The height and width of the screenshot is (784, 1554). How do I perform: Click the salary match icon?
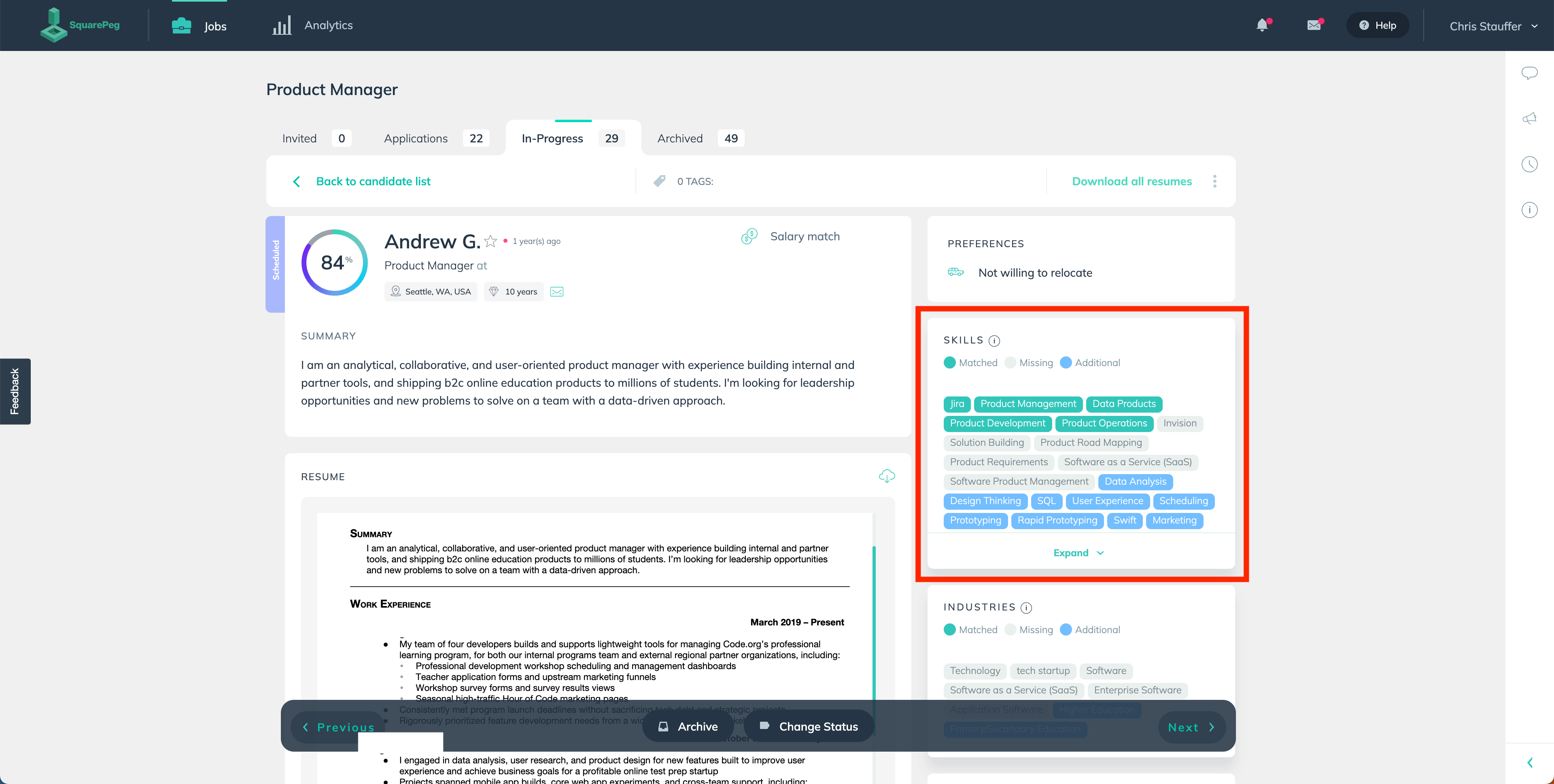(749, 236)
